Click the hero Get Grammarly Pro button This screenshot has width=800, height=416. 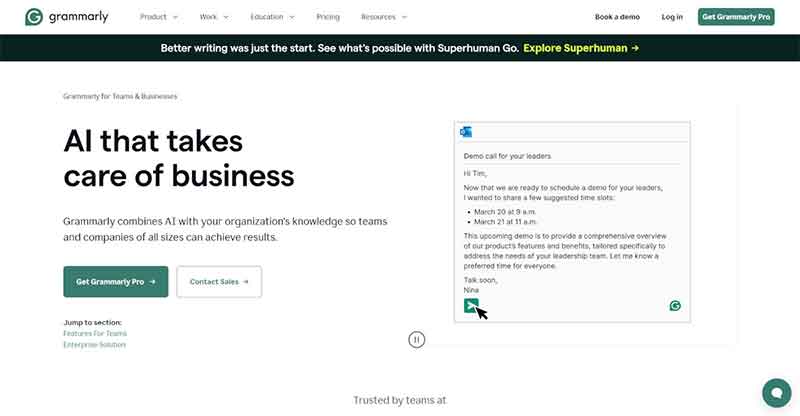pos(116,282)
